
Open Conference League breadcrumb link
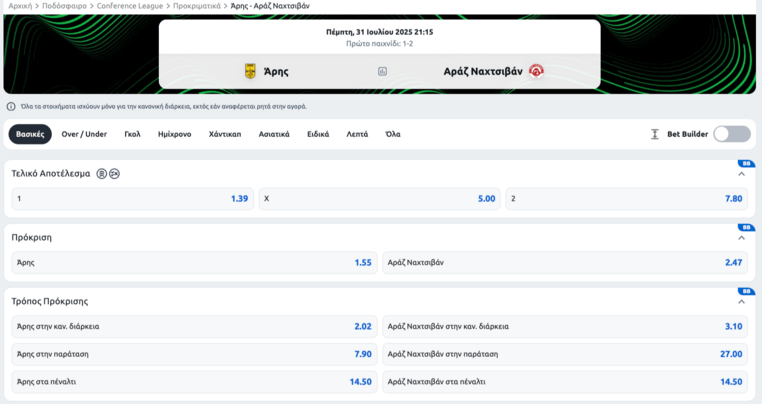click(130, 6)
